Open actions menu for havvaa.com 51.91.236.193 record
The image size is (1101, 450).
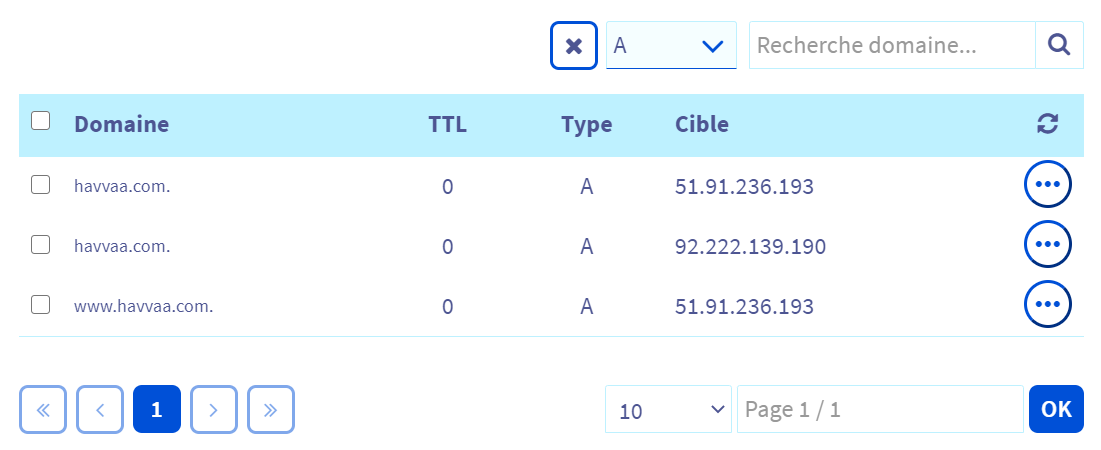pos(1047,185)
